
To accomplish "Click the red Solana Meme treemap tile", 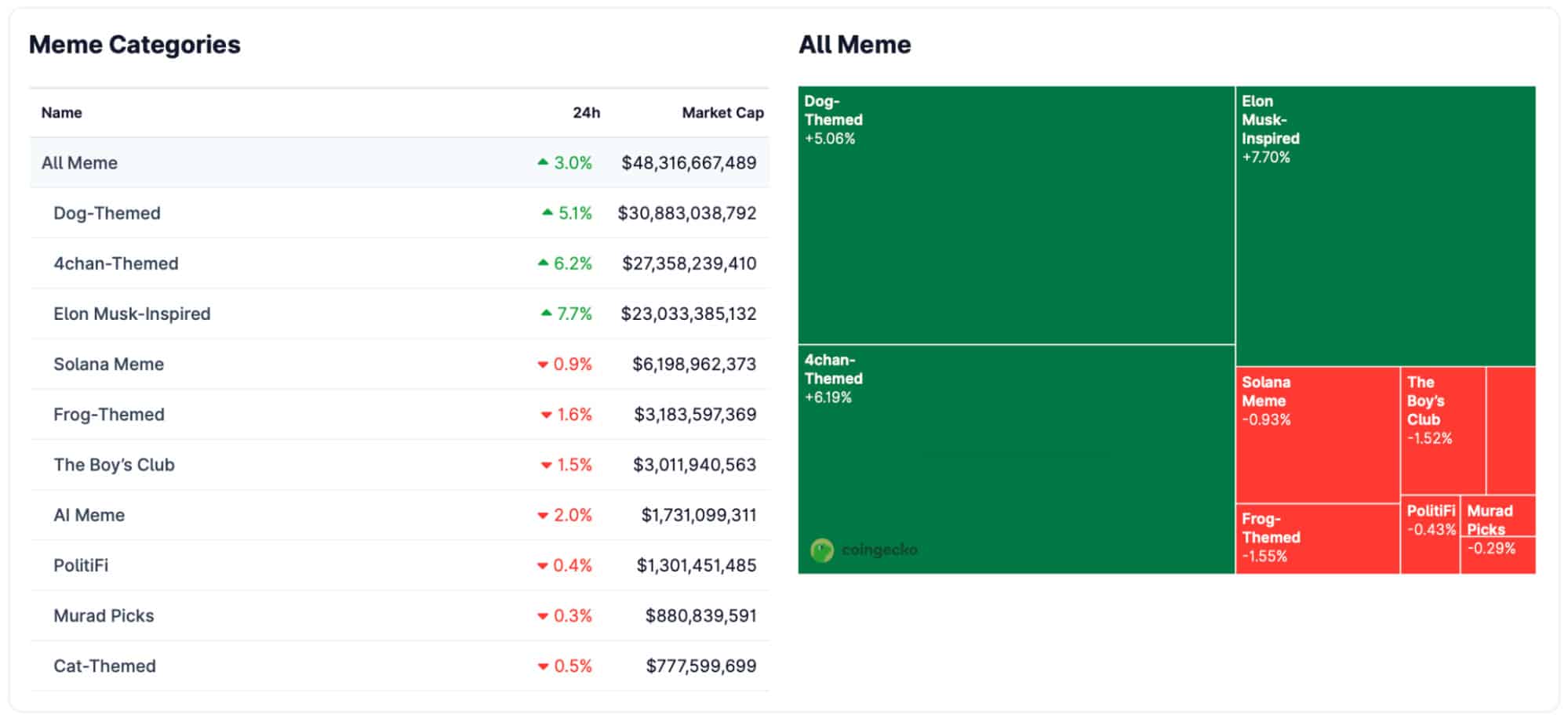I will pos(1317,435).
